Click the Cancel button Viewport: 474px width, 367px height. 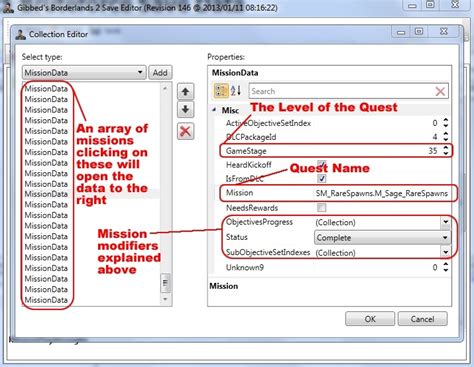coord(422,319)
